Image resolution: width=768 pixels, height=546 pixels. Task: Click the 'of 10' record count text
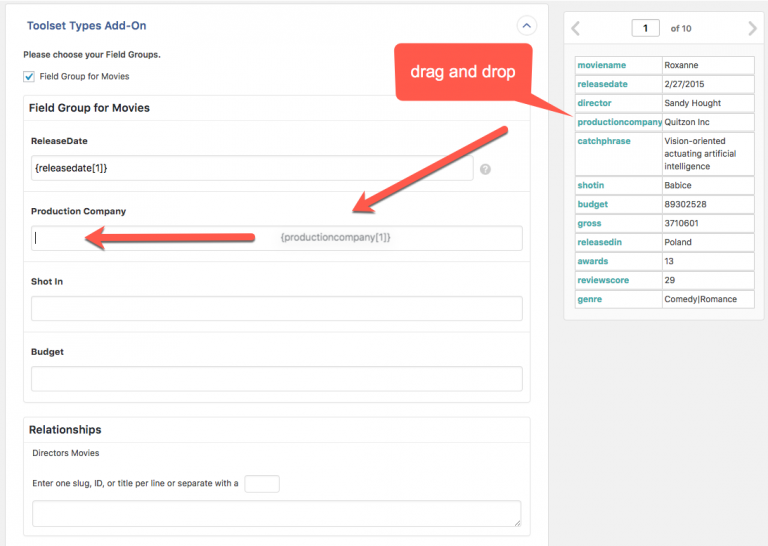click(x=681, y=28)
